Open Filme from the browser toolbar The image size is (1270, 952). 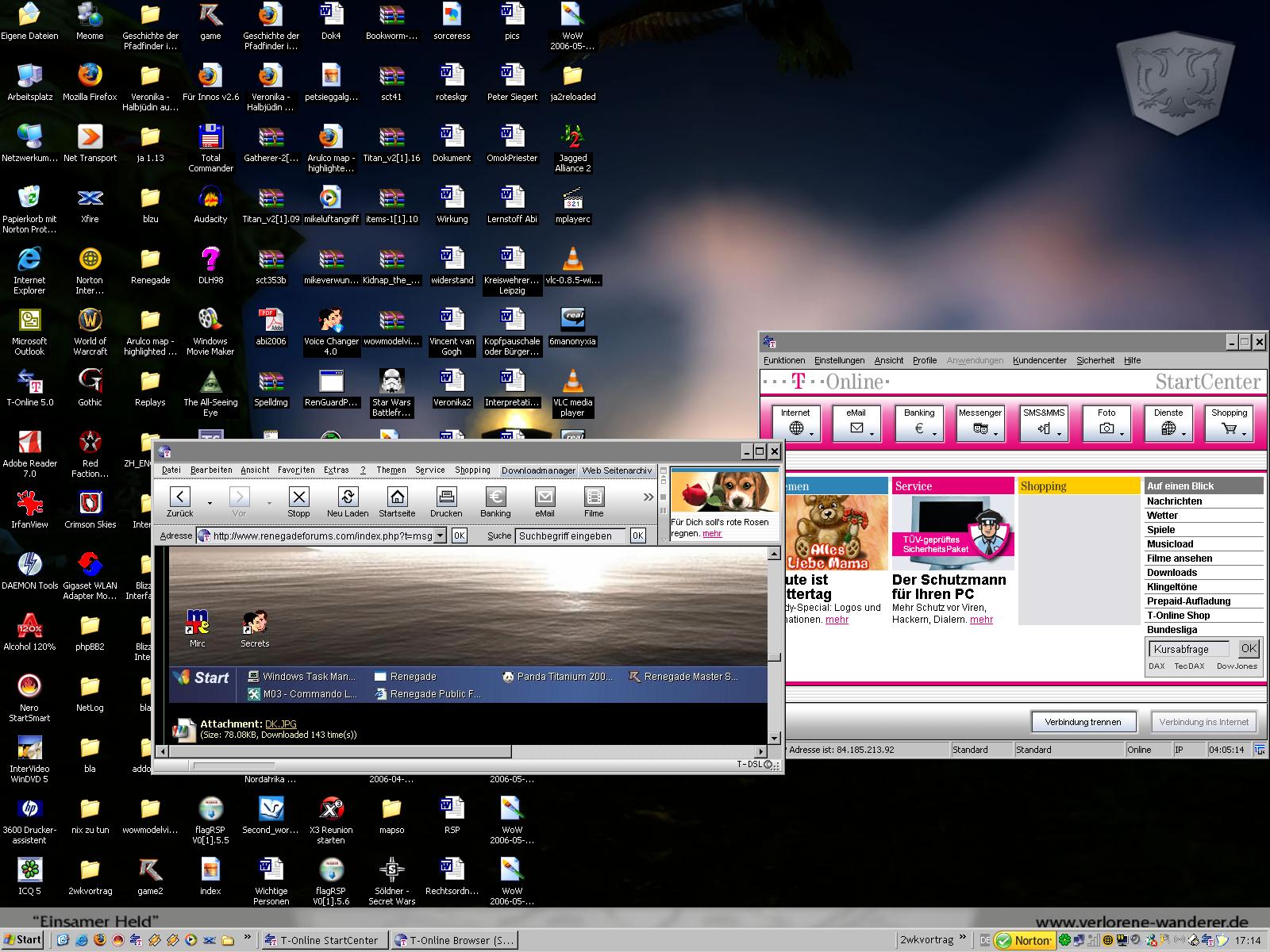[x=594, y=497]
